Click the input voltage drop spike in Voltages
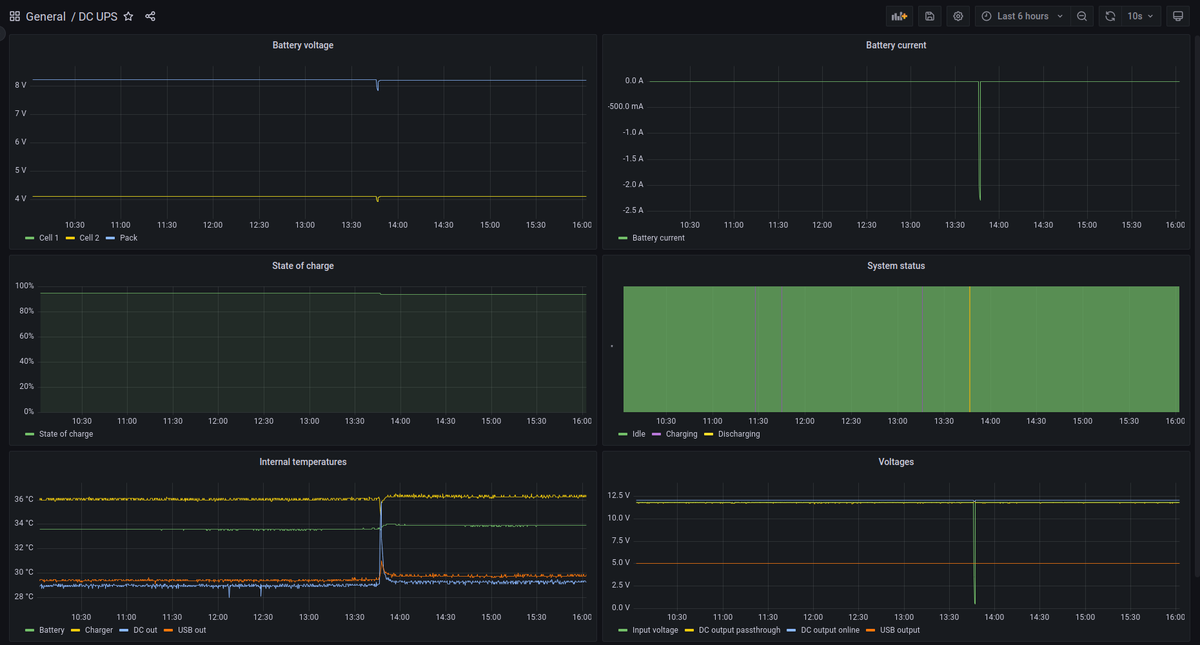Image resolution: width=1200 pixels, height=645 pixels. [974, 552]
